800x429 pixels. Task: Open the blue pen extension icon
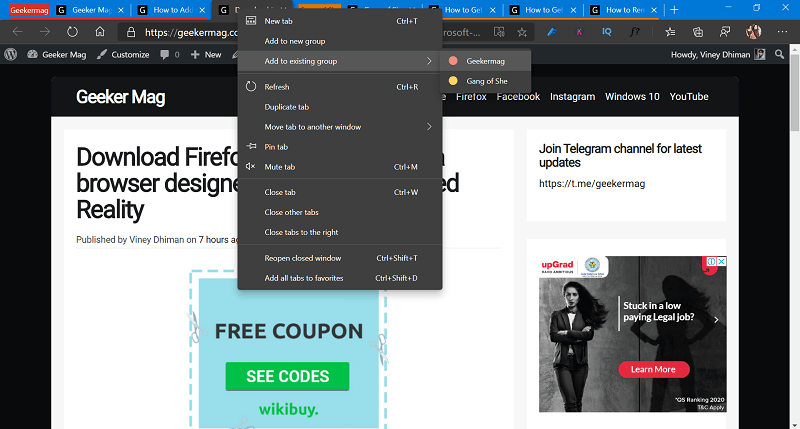click(552, 32)
